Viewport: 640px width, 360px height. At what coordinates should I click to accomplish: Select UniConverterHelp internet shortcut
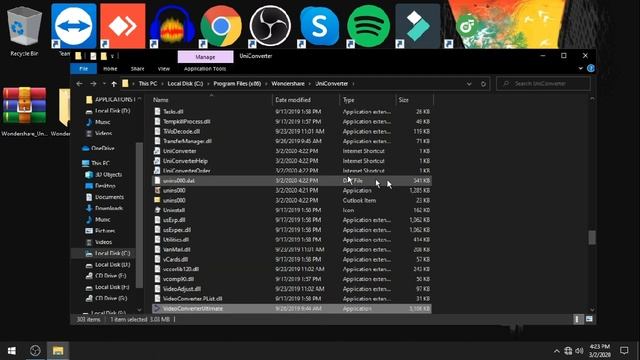click(x=291, y=161)
